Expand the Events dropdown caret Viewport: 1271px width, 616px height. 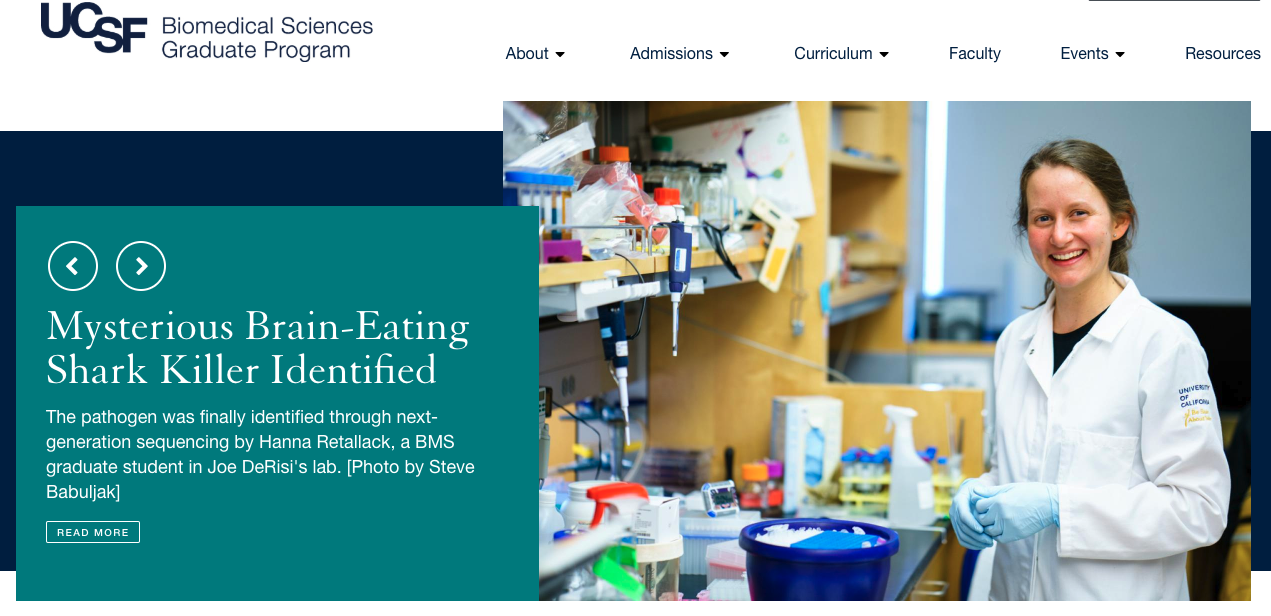tap(1120, 54)
